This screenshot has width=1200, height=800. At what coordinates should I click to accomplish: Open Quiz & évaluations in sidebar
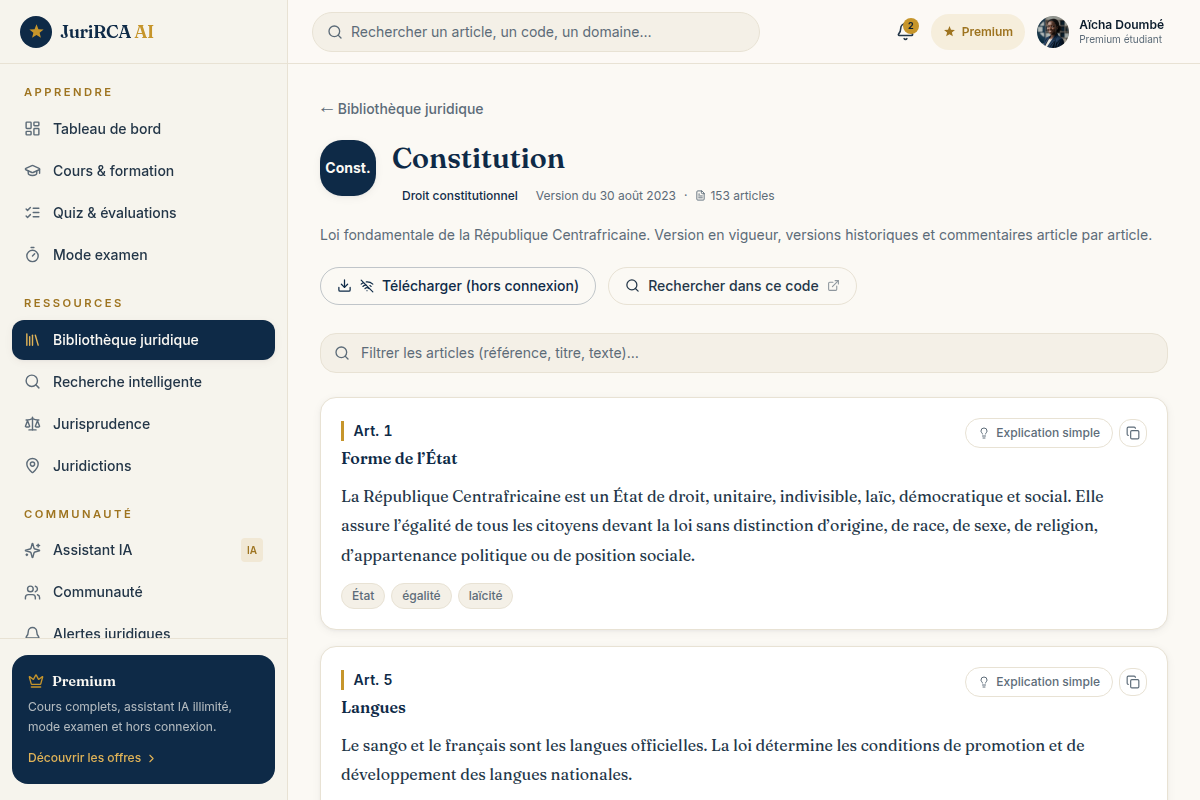coord(143,213)
